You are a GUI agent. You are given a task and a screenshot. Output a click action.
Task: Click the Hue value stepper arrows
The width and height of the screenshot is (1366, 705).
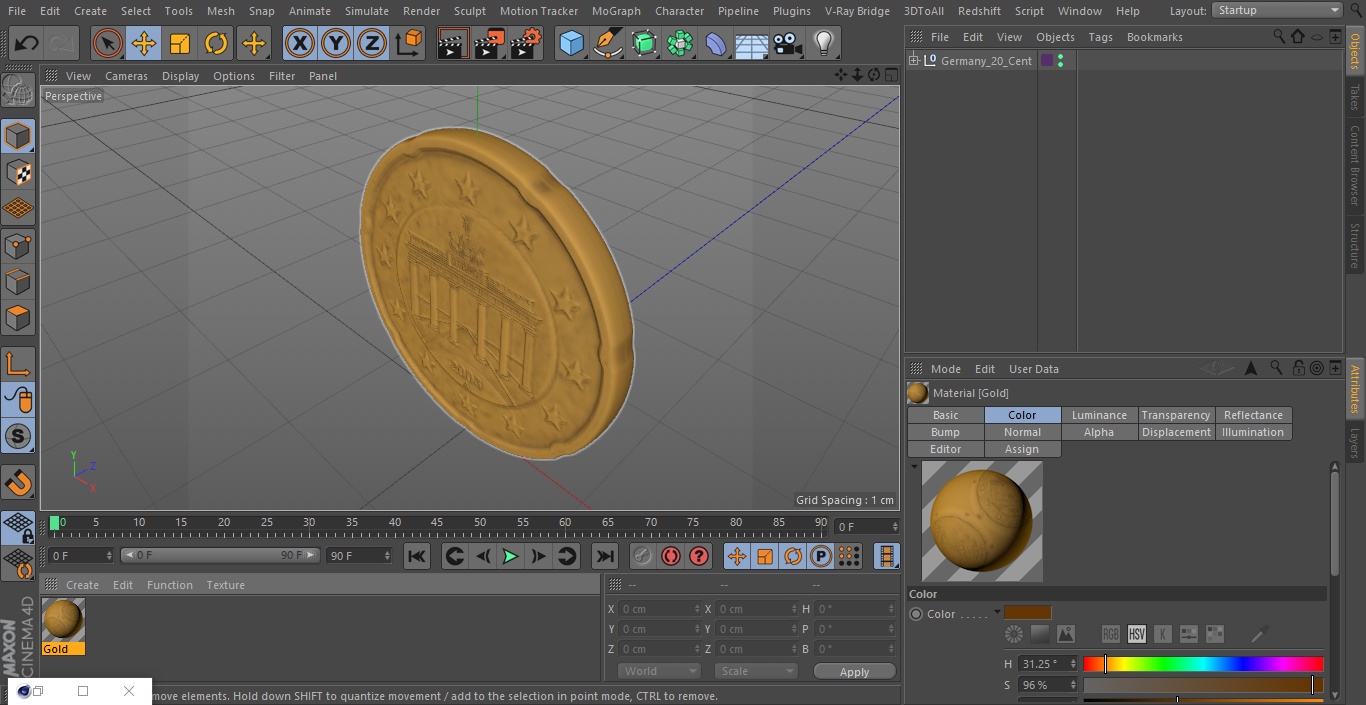point(1073,663)
